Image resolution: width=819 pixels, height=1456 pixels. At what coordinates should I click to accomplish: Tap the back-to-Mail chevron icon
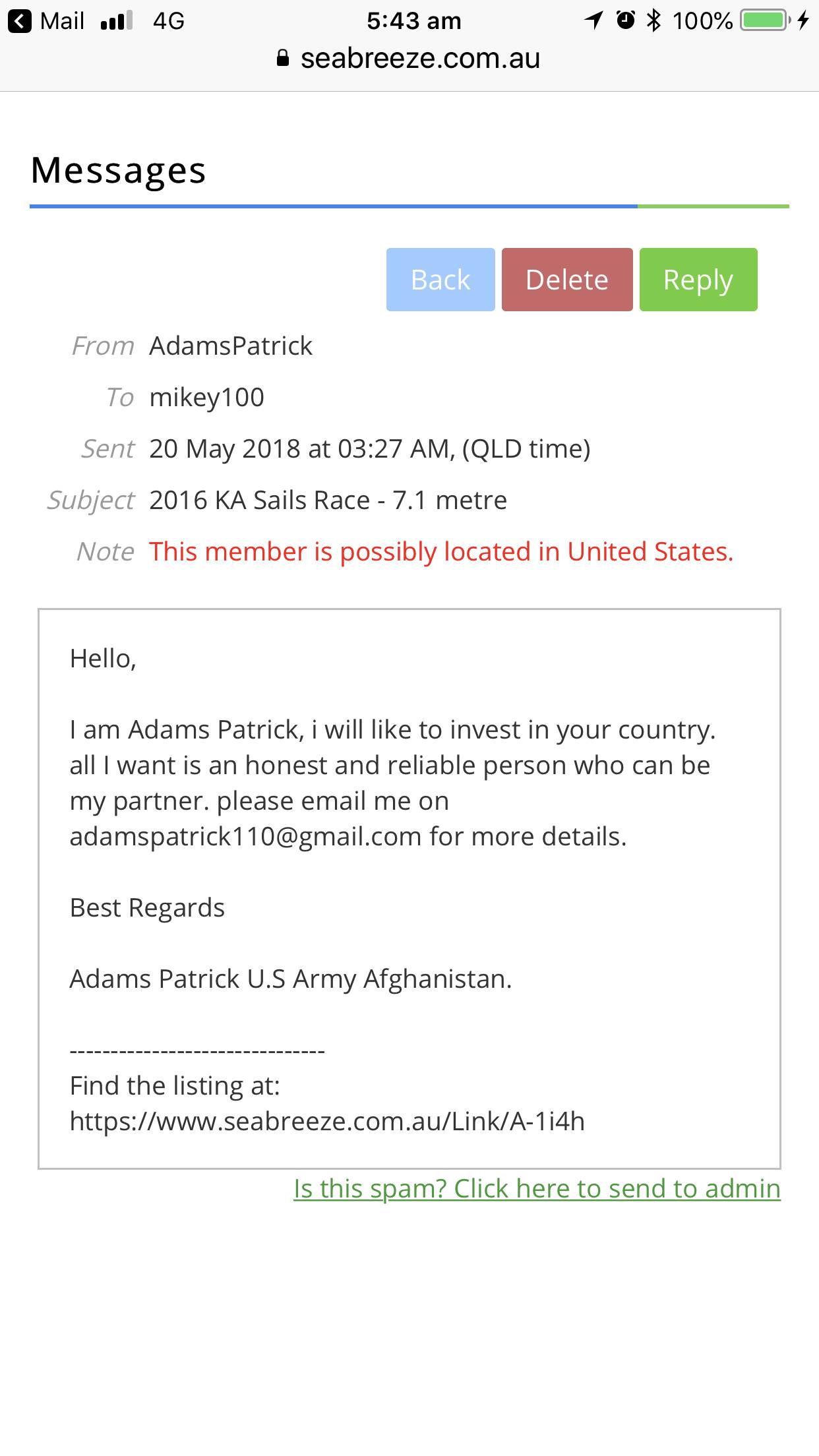click(x=20, y=21)
